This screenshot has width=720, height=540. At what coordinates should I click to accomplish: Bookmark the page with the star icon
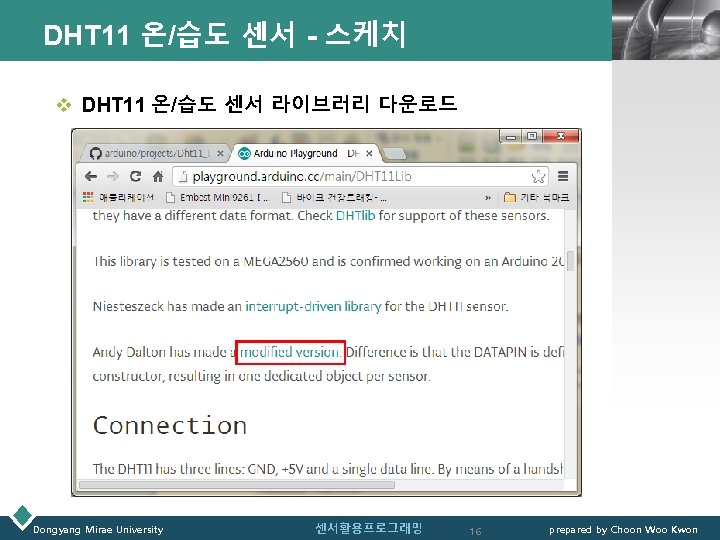coord(538,177)
